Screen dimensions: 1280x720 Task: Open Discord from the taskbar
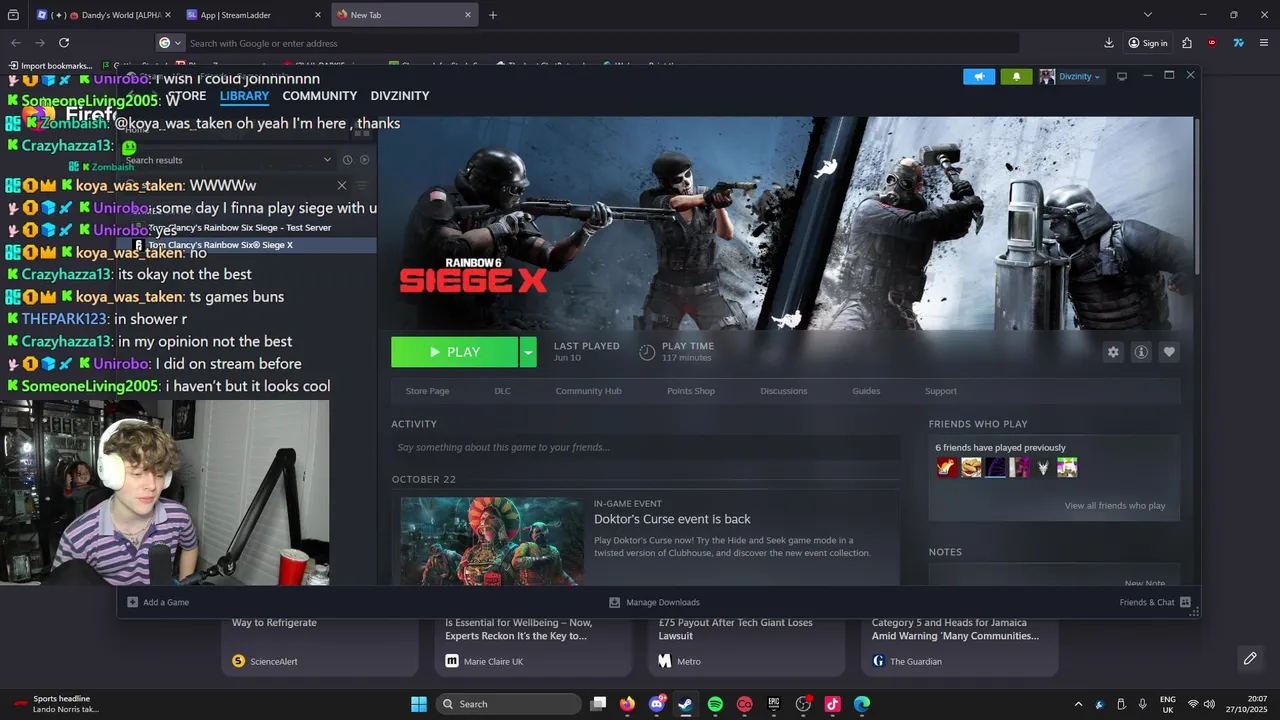pyautogui.click(x=657, y=704)
